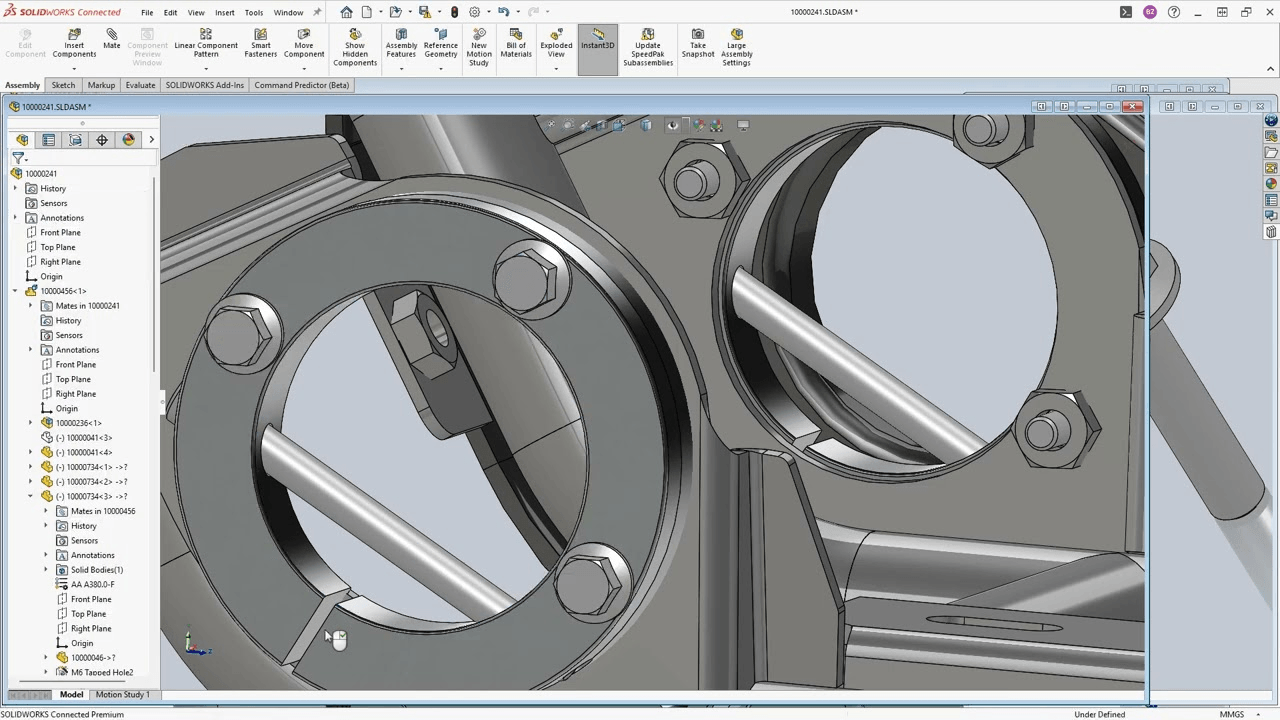Open the Tools menu

[x=253, y=12]
